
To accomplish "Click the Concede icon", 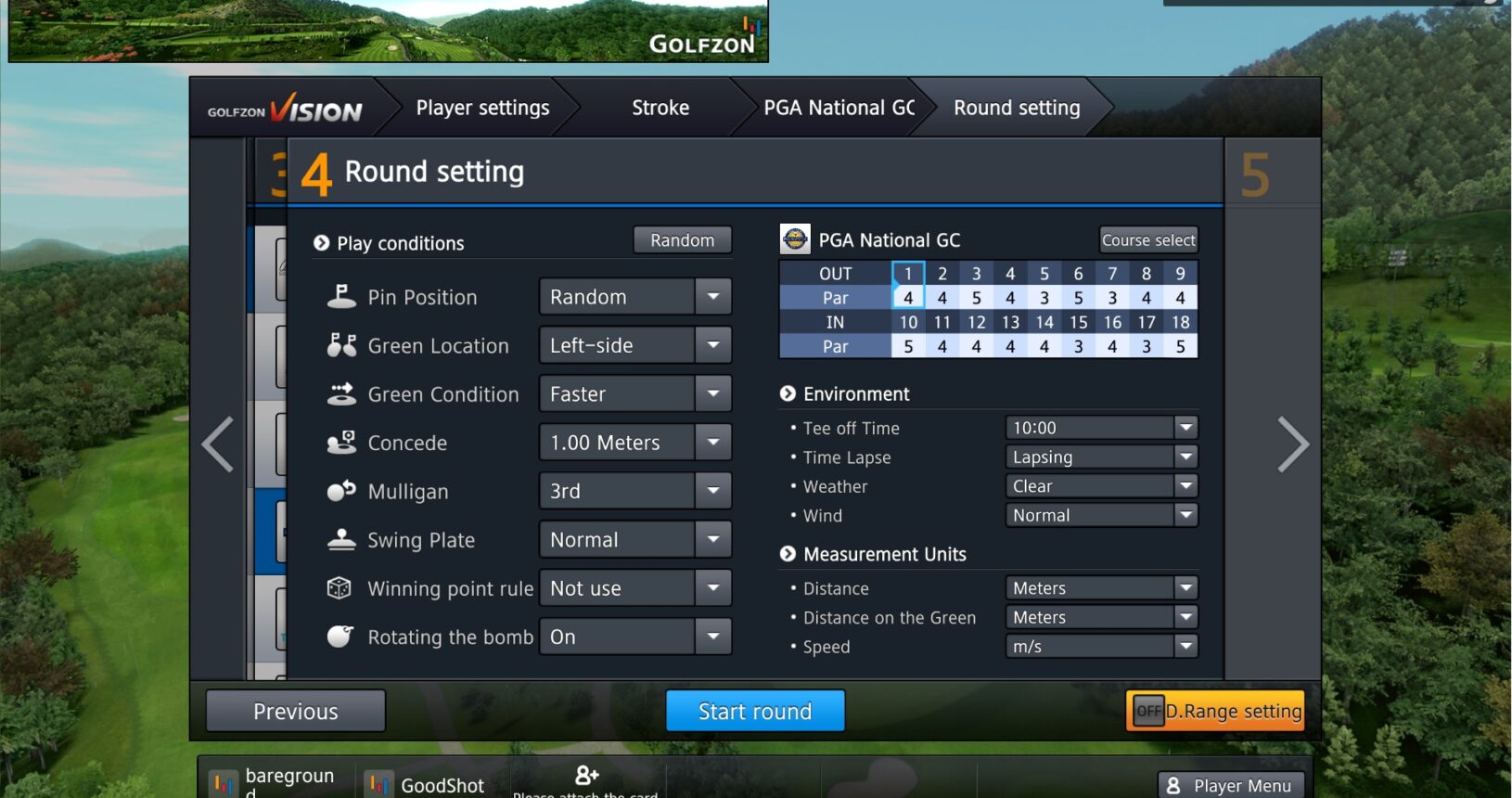I will tap(341, 443).
